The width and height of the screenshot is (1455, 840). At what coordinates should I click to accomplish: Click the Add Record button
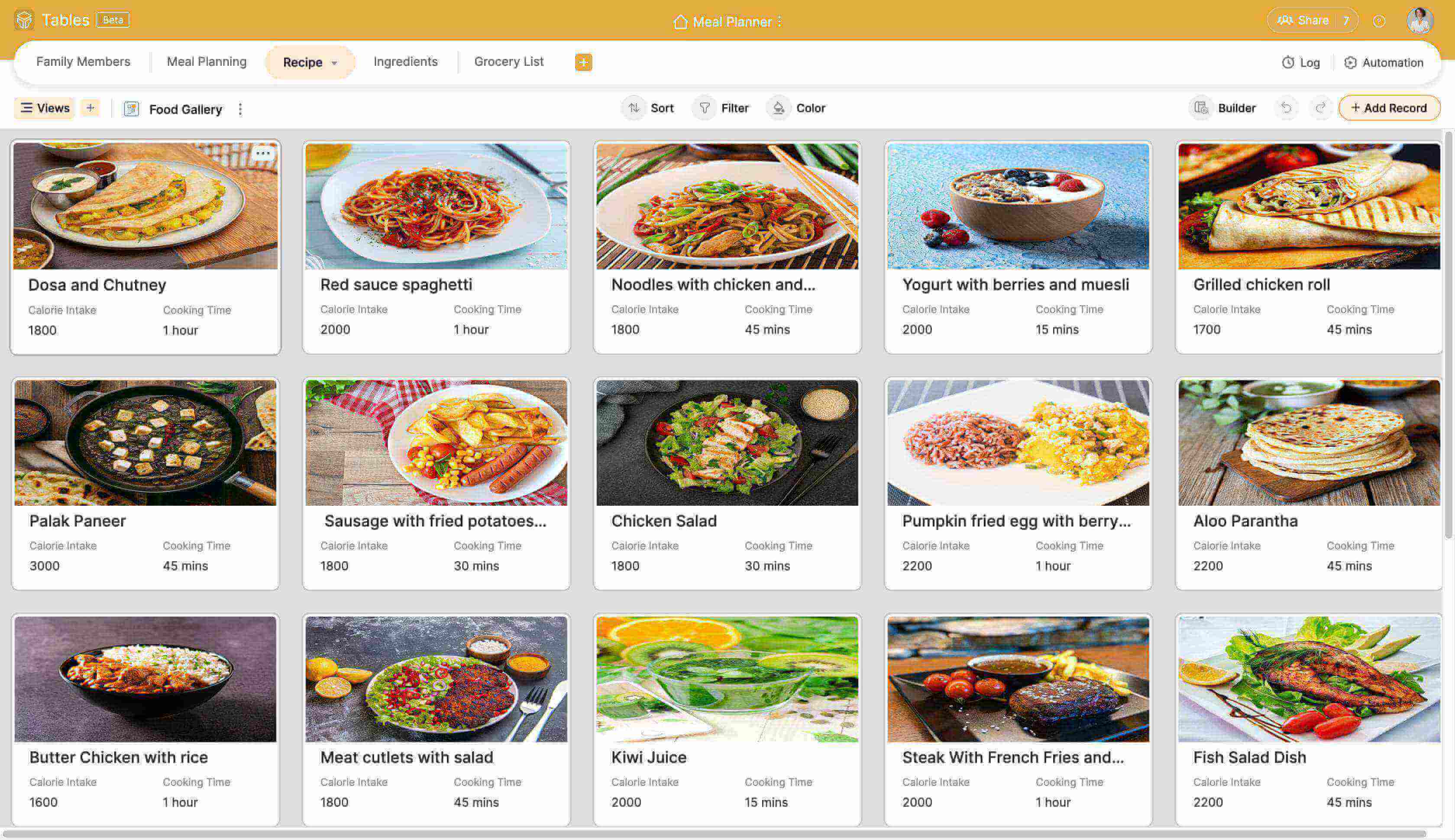[1389, 108]
